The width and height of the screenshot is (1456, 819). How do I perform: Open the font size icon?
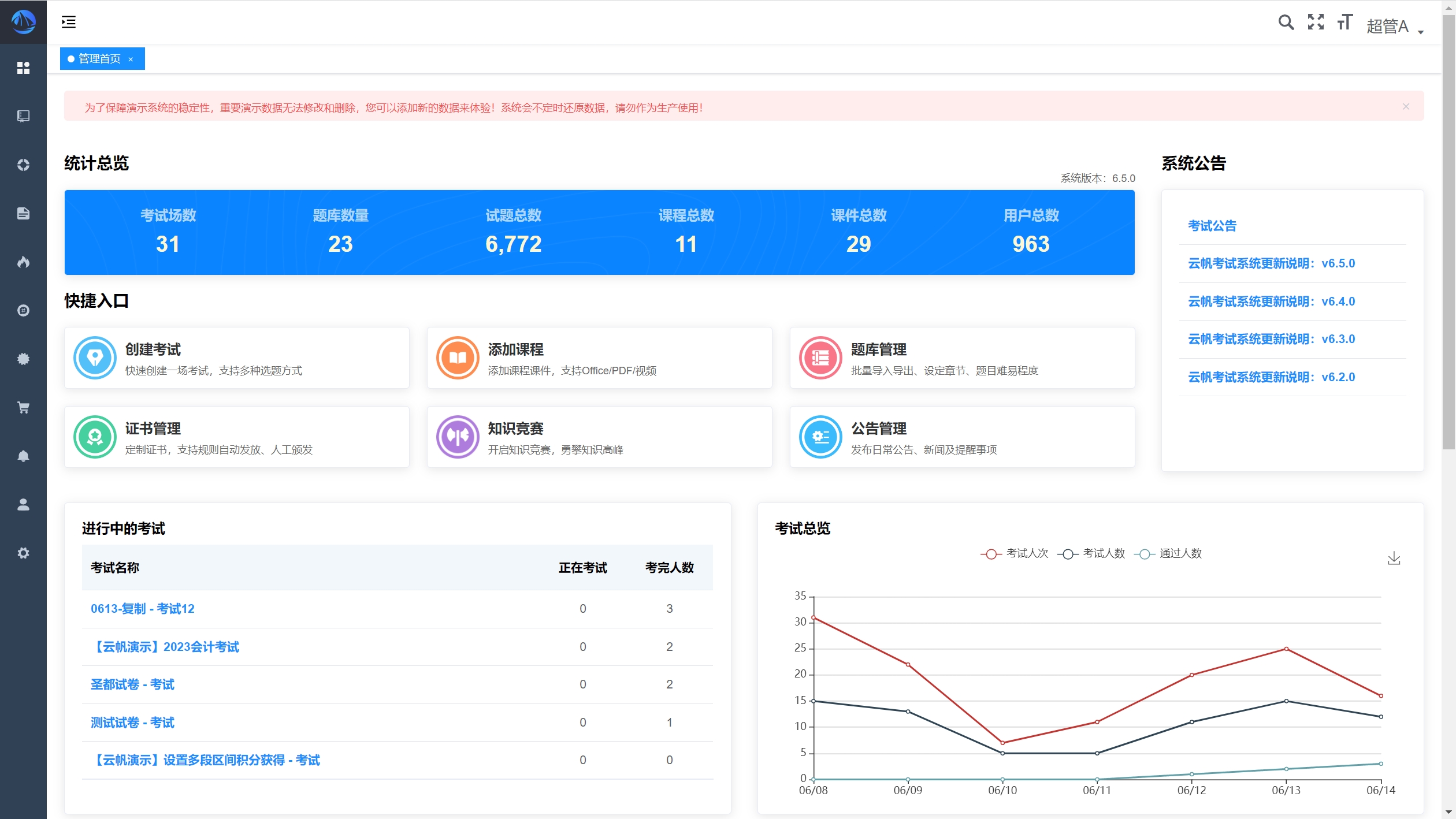click(x=1345, y=22)
